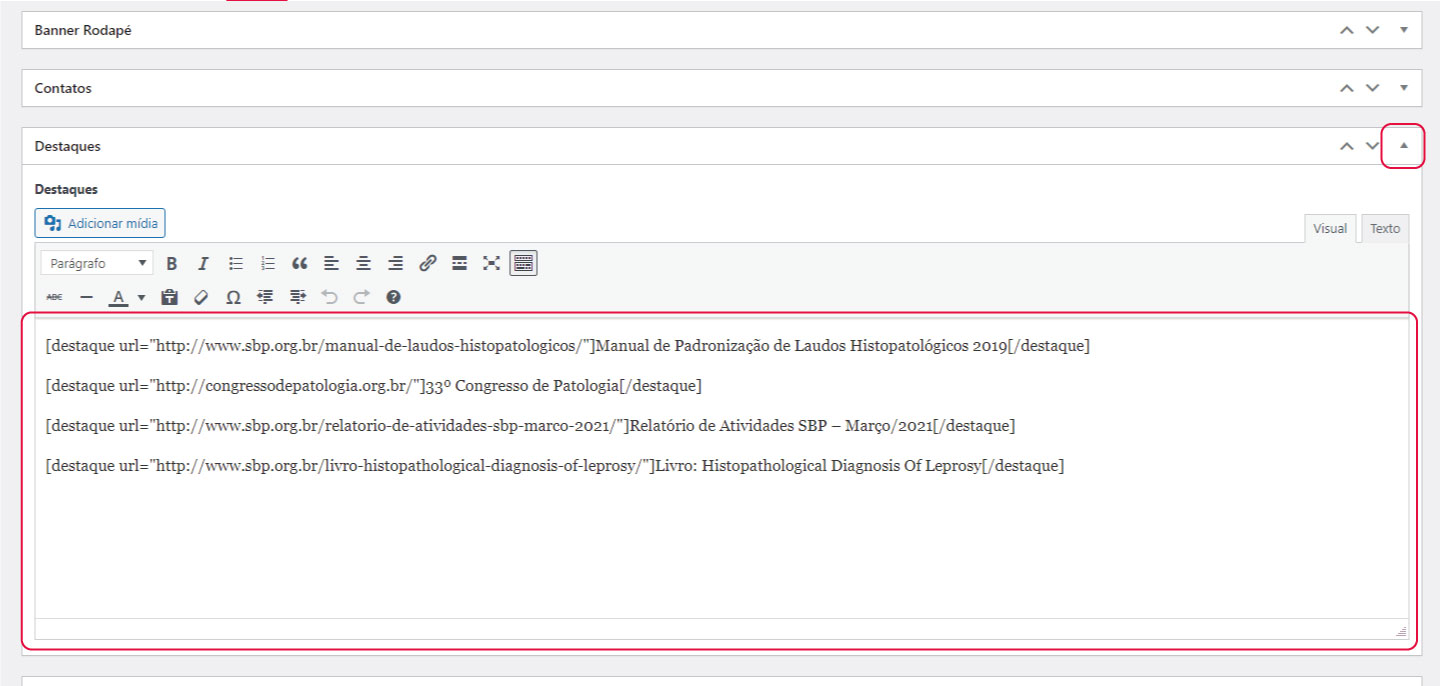Screen dimensions: 1440x686
Task: Open the Parágrafo format dropdown
Action: [x=97, y=264]
